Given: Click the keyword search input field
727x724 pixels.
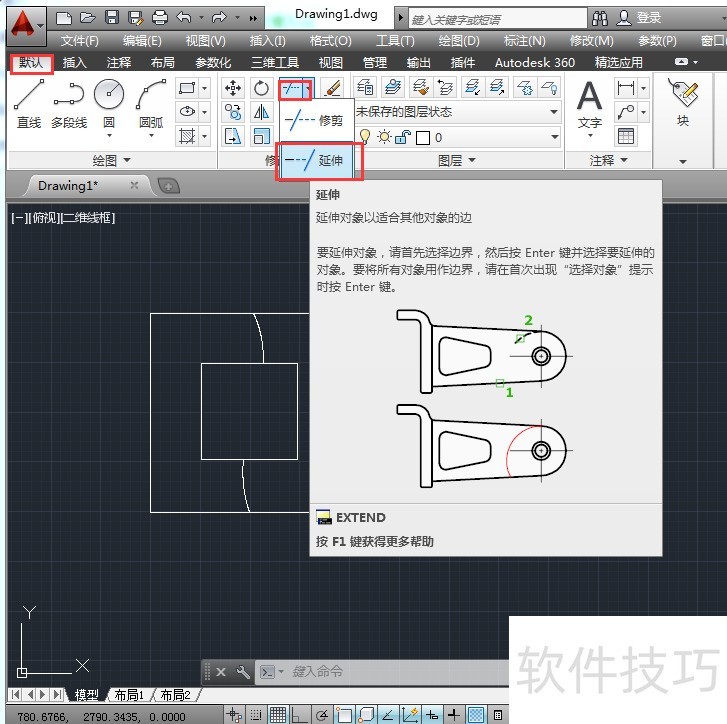Looking at the screenshot, I should tap(497, 19).
